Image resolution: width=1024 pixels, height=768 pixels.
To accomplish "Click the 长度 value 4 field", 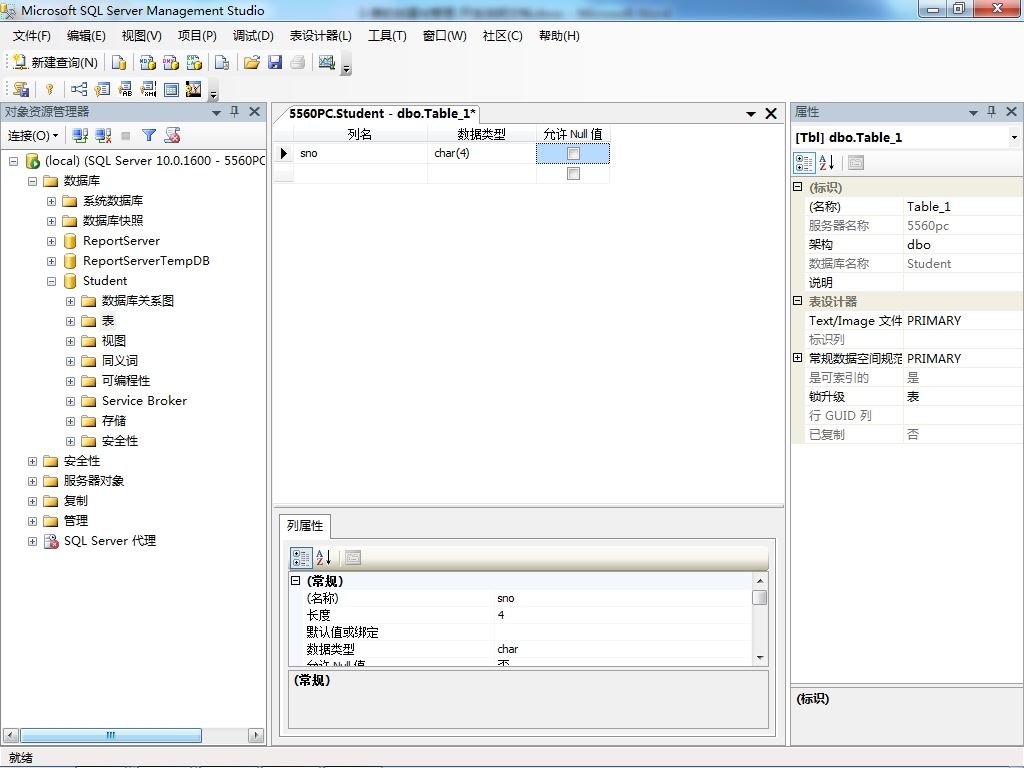I will 622,615.
